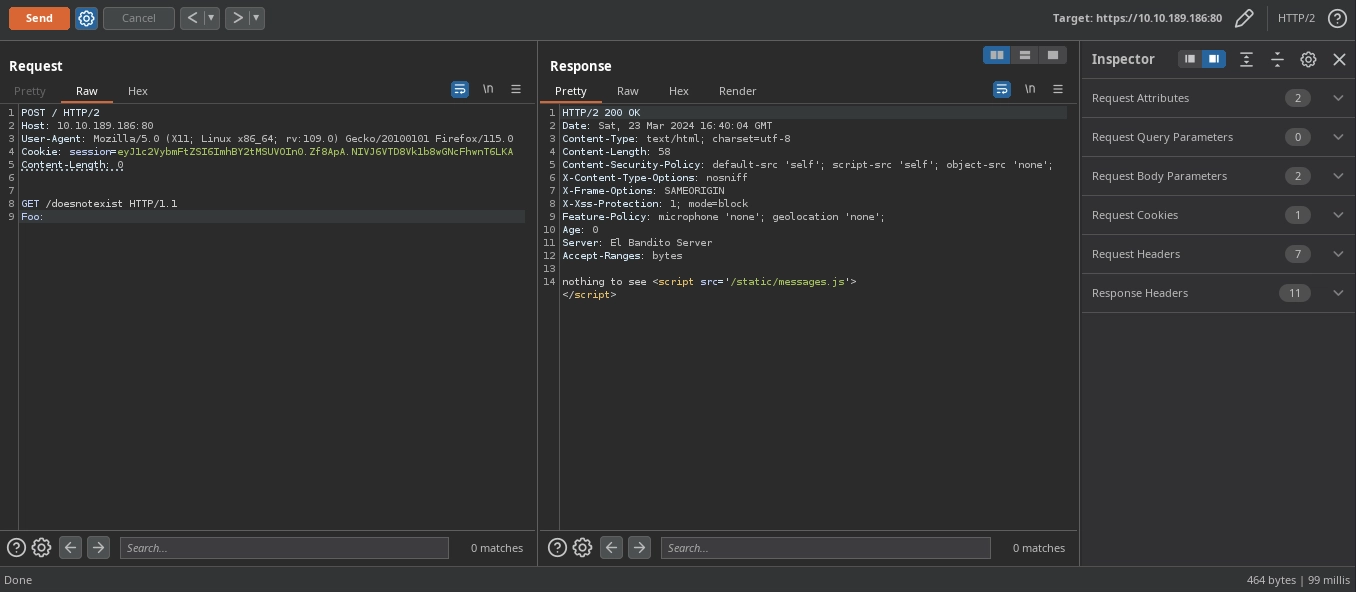Click the Send button

[39, 18]
